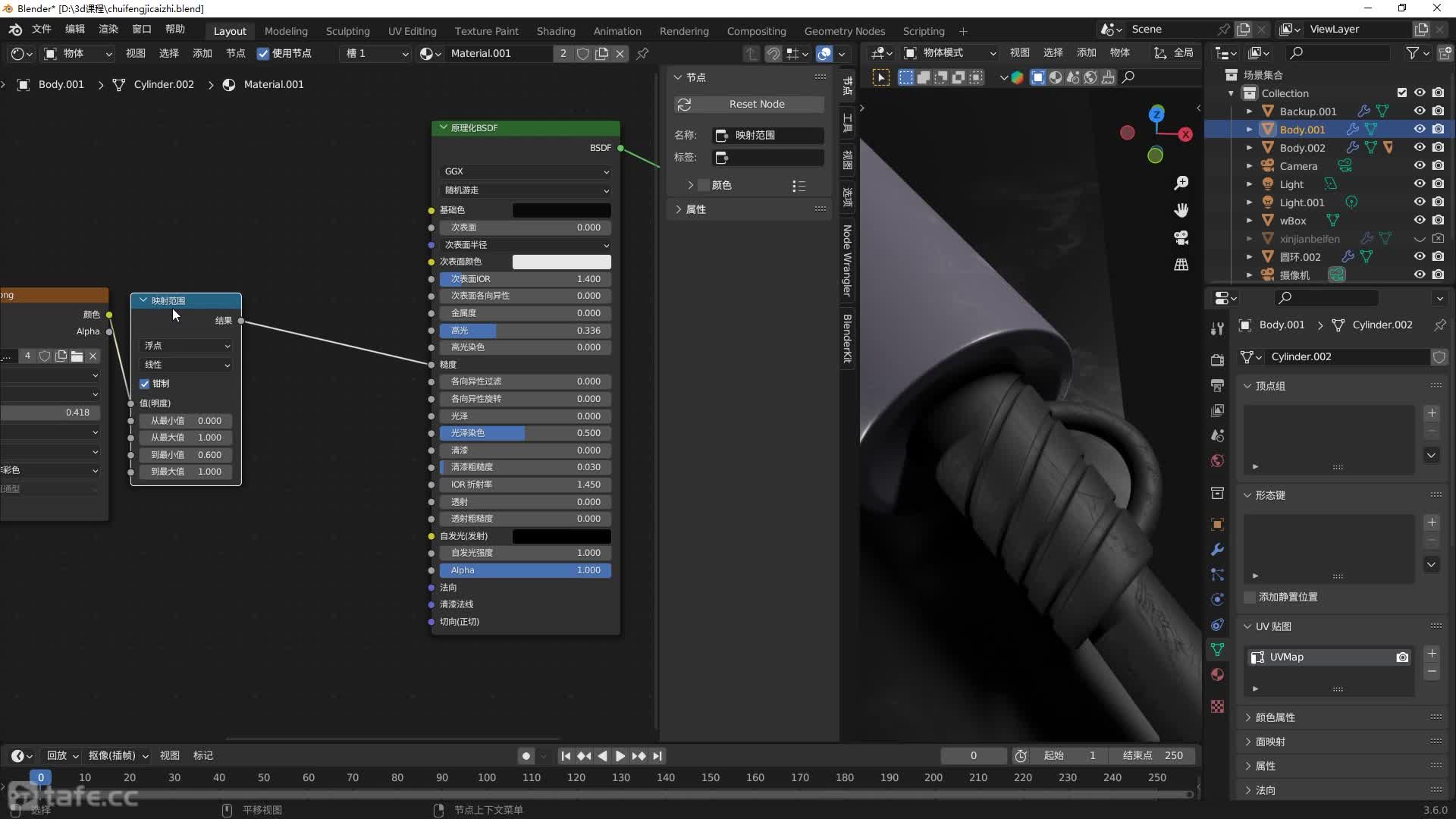
Task: Open Texture properties checker icon
Action: pyautogui.click(x=1217, y=706)
